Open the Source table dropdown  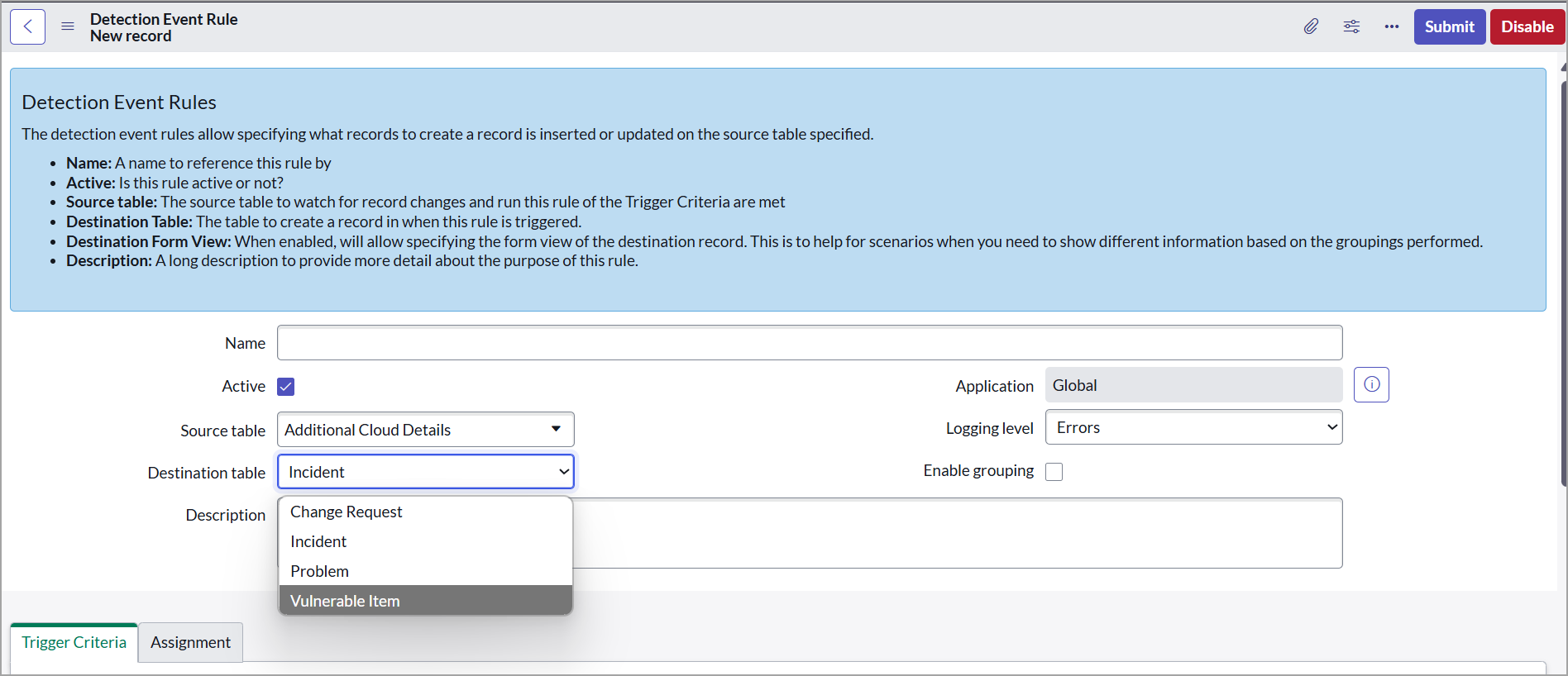[x=425, y=430]
